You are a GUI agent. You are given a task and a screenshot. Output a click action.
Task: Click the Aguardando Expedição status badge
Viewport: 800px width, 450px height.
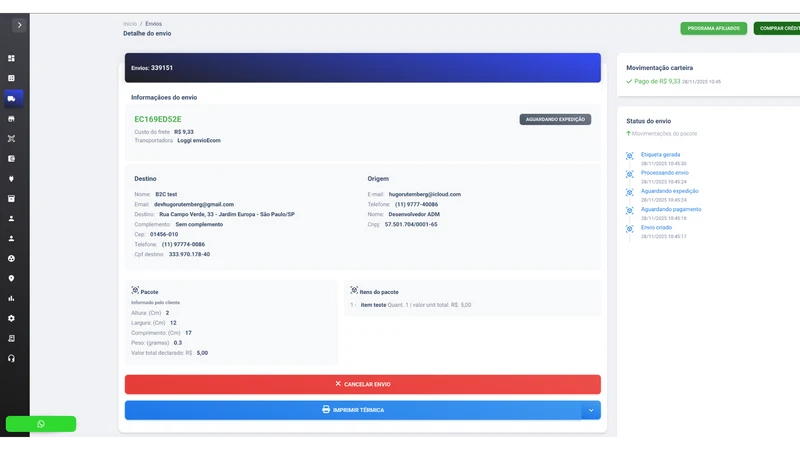pyautogui.click(x=555, y=119)
